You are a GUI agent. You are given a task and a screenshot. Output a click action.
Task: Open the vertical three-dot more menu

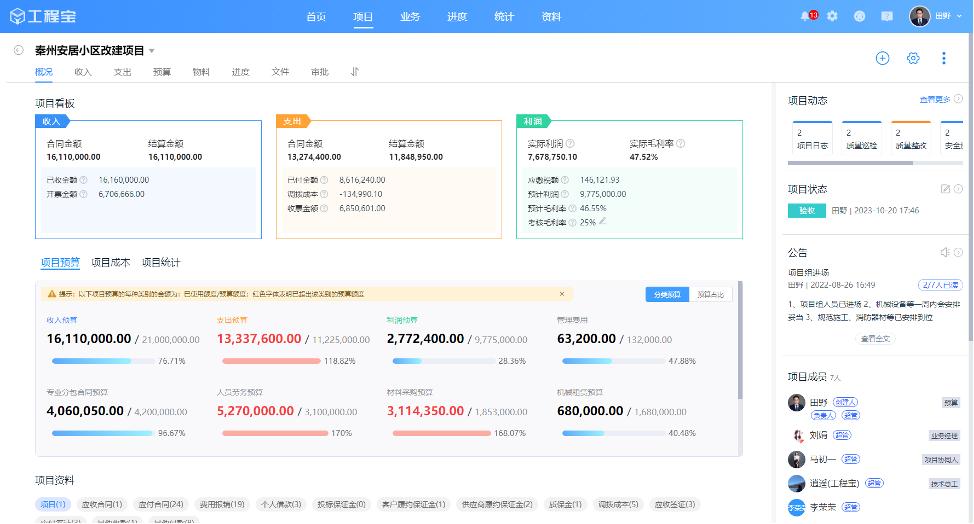coord(944,58)
